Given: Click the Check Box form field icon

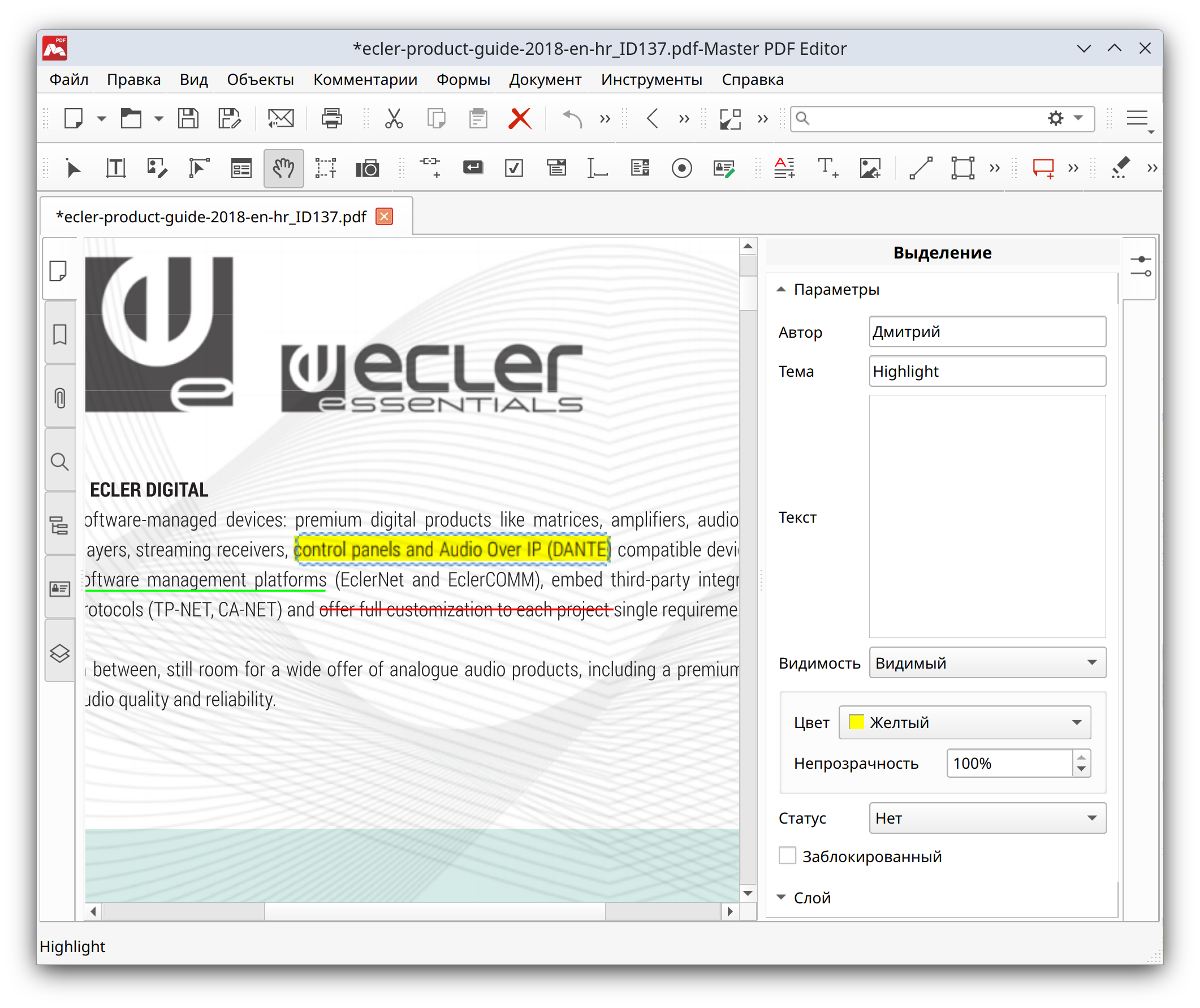Looking at the screenshot, I should 514,168.
